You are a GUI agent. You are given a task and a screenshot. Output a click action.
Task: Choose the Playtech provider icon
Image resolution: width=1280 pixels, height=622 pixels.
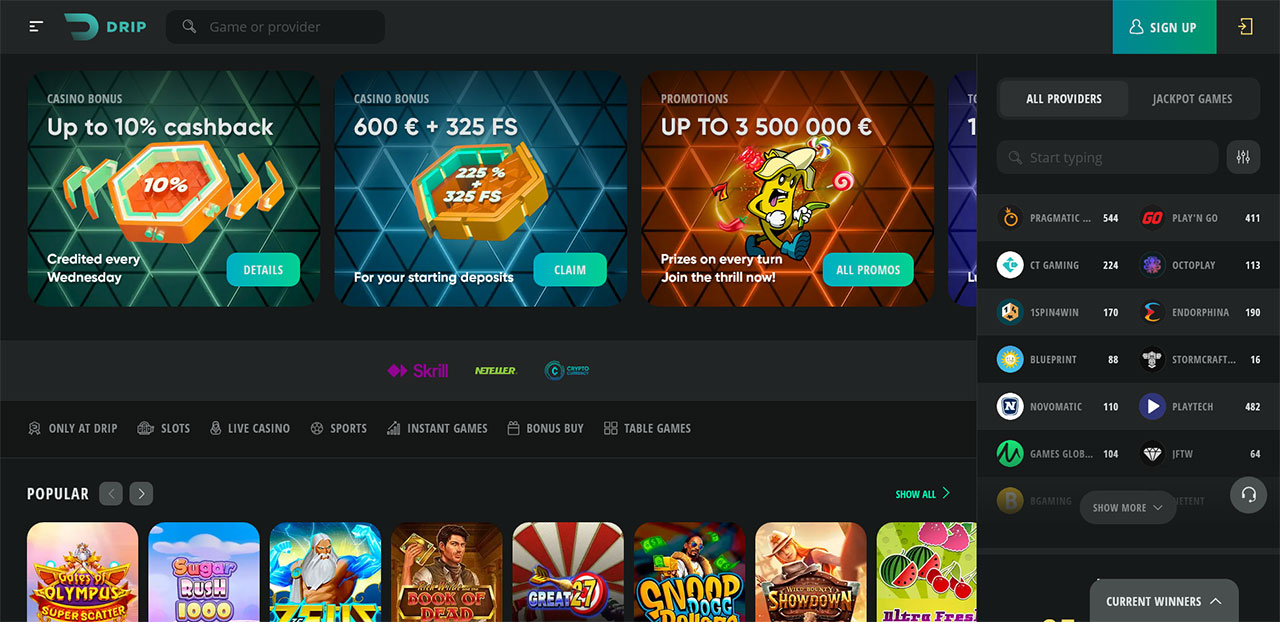[x=1153, y=407]
